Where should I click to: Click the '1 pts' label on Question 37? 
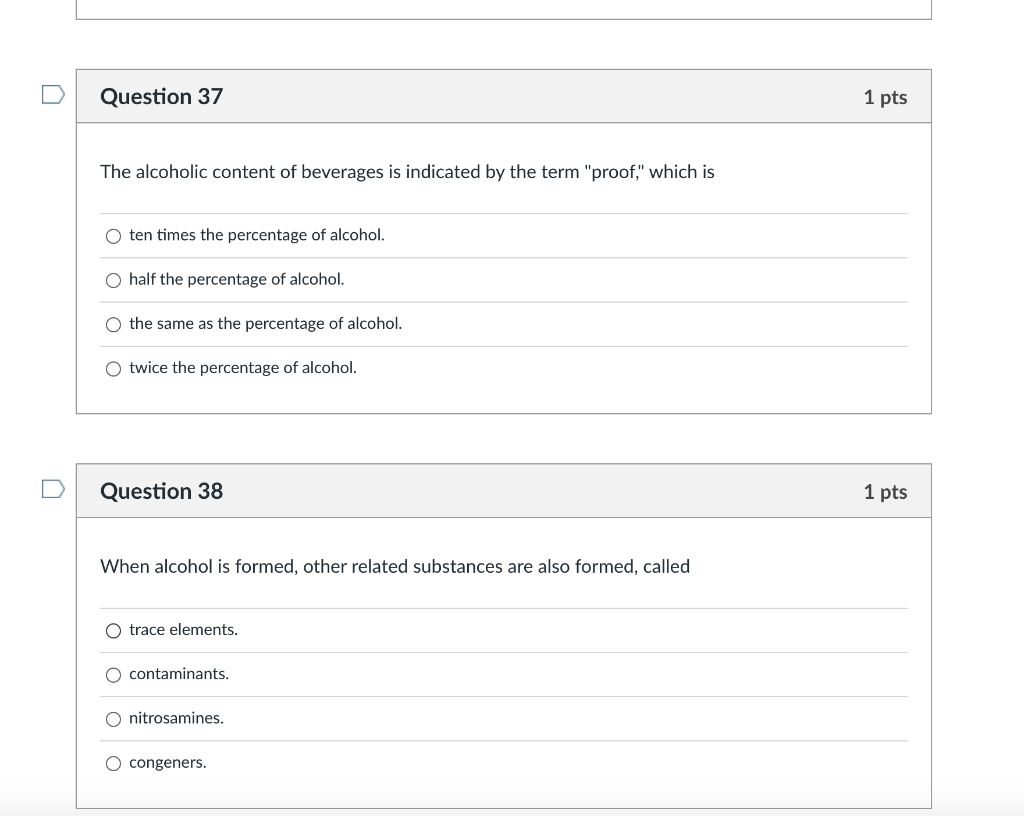click(885, 97)
